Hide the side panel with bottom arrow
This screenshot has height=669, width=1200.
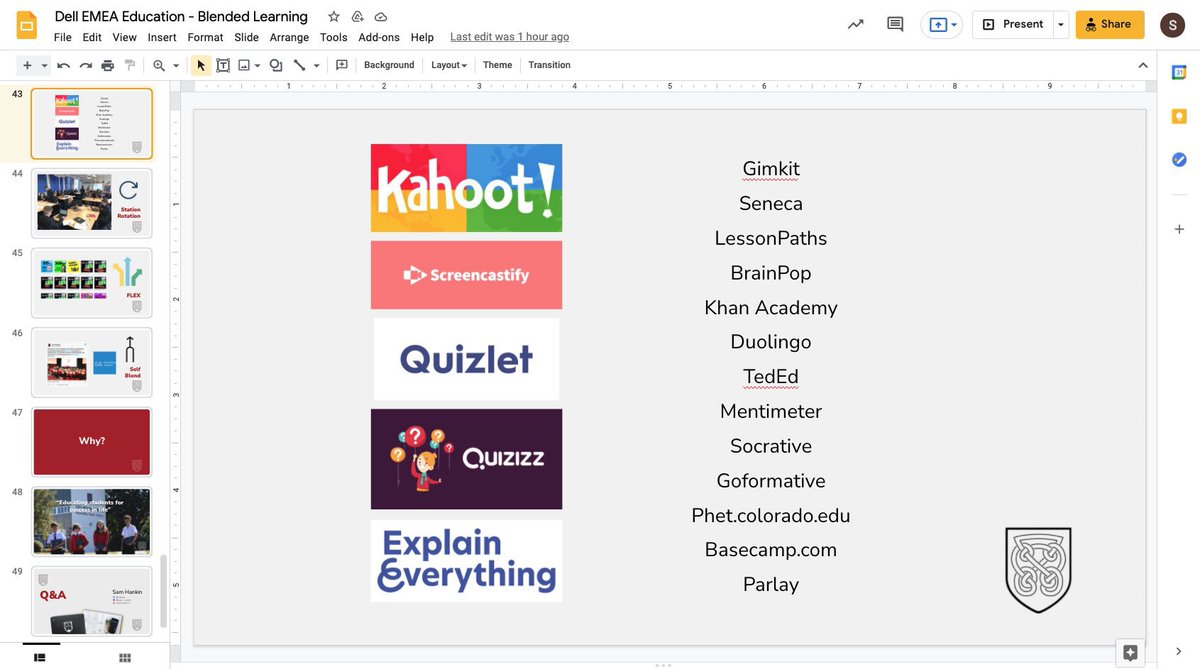pyautogui.click(x=1179, y=651)
